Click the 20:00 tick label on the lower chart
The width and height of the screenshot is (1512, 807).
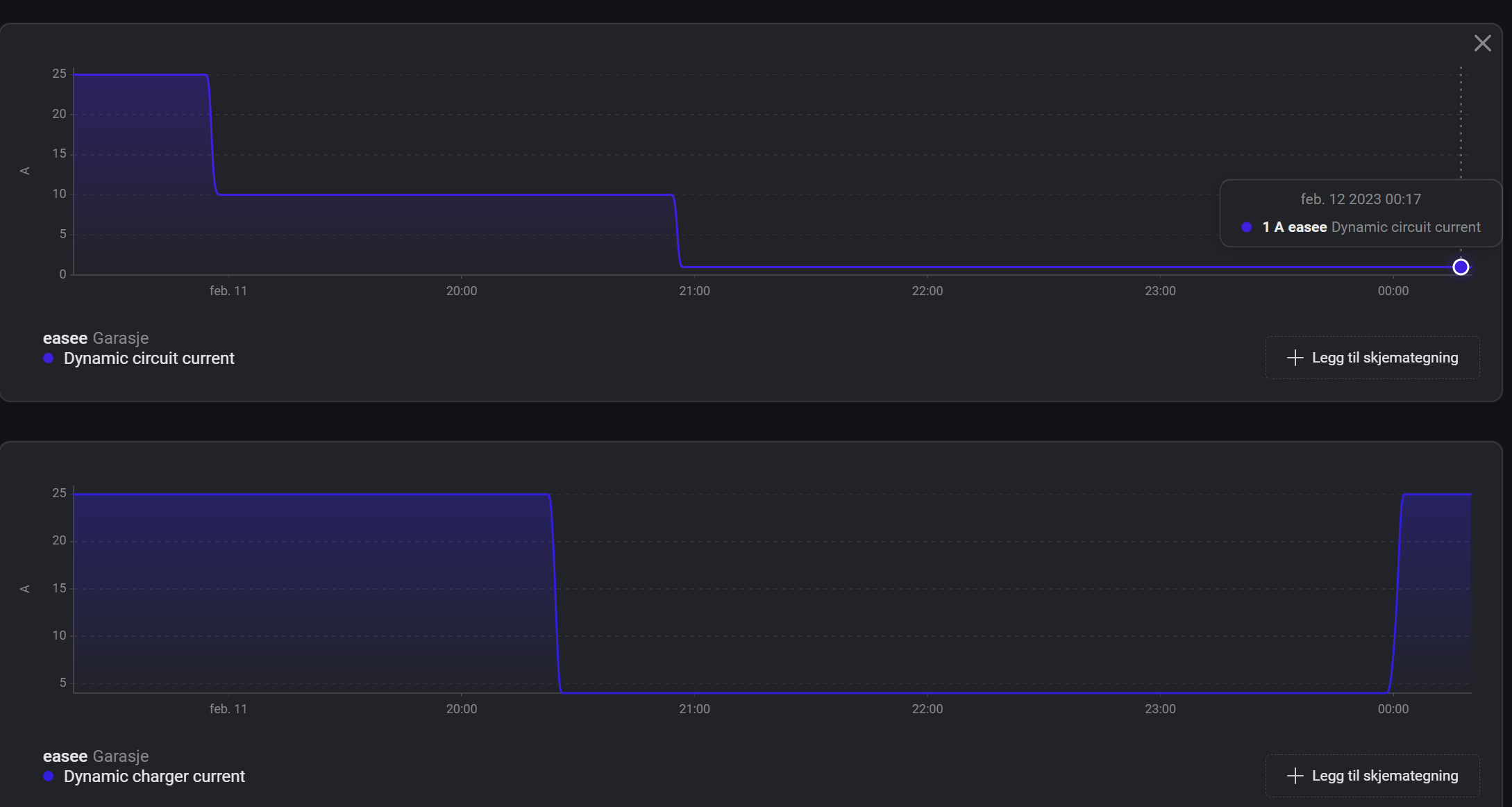pos(461,709)
